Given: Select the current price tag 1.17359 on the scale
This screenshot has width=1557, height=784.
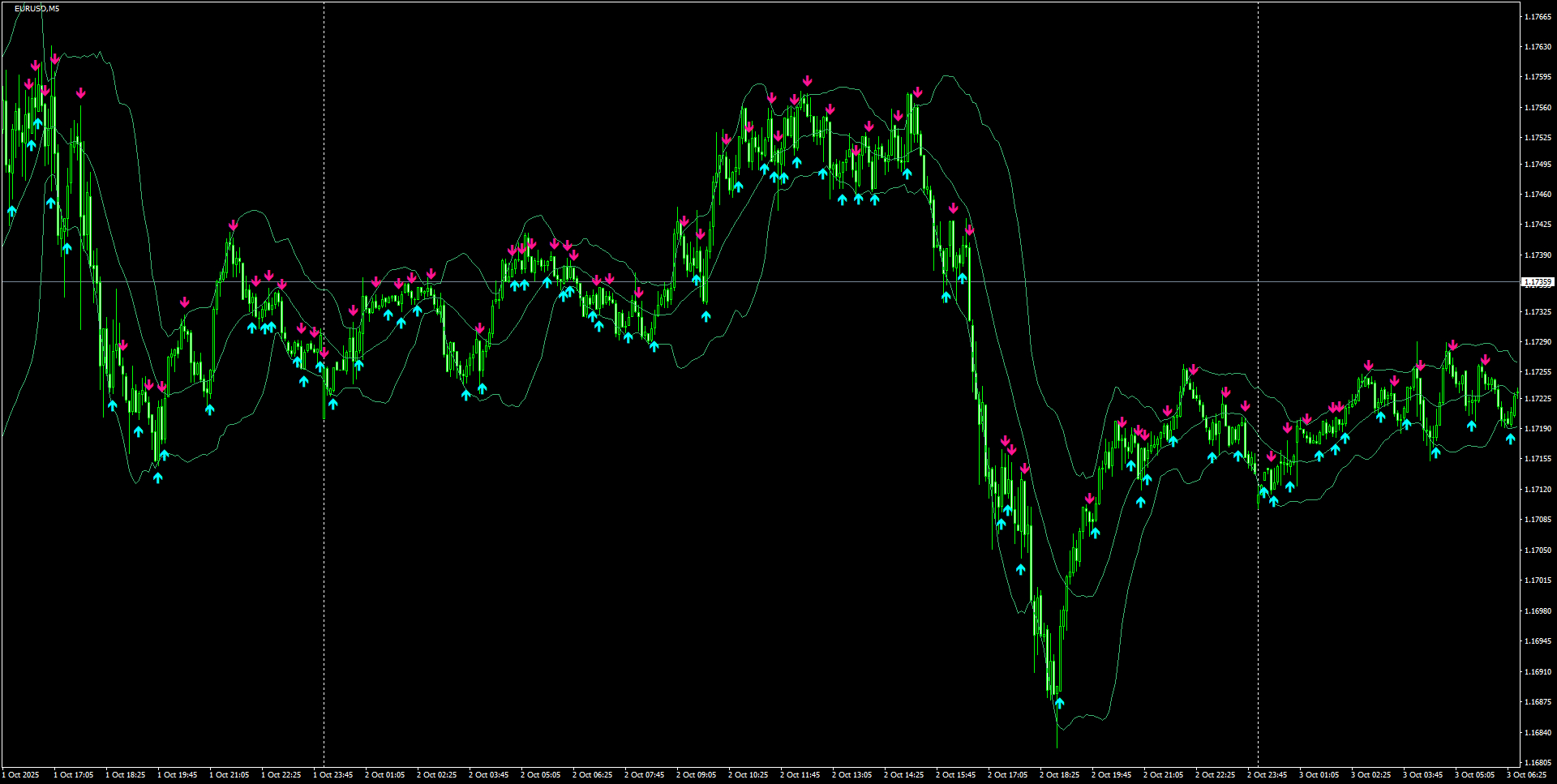Looking at the screenshot, I should (1538, 282).
